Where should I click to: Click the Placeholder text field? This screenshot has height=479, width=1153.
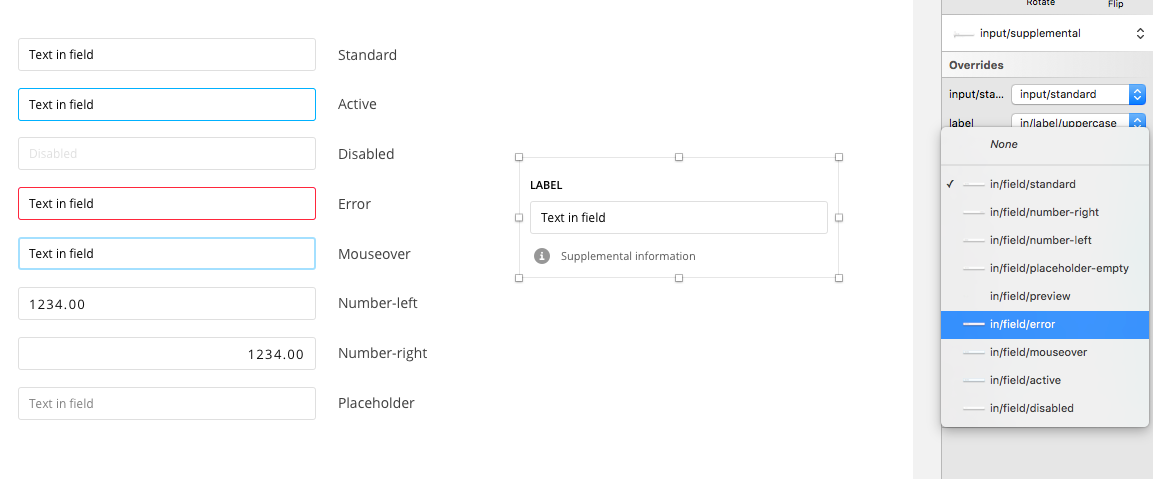tap(167, 403)
